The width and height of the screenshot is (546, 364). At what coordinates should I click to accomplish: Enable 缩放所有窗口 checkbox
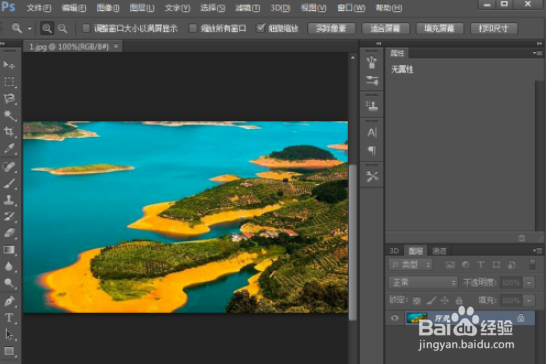193,28
